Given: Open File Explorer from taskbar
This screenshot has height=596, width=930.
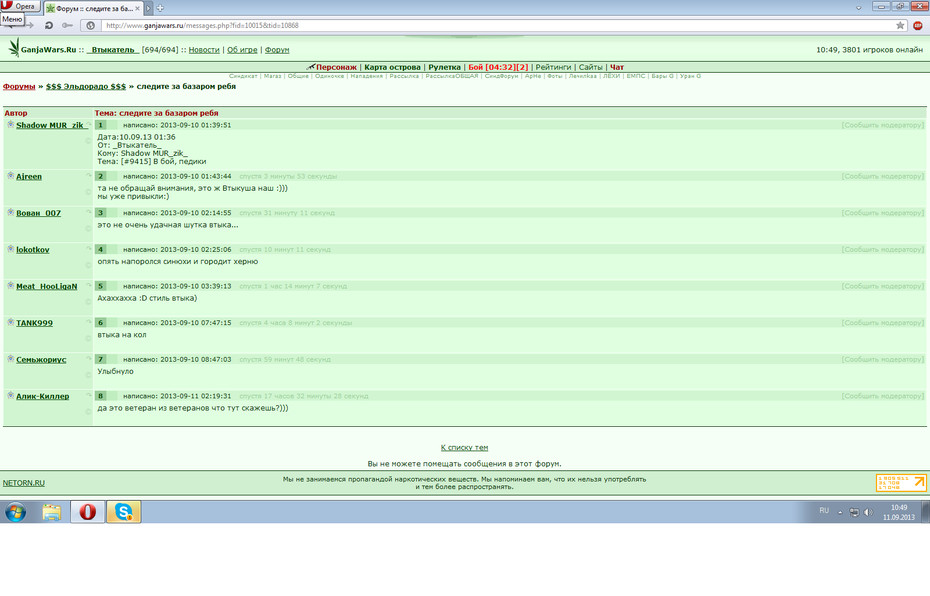Looking at the screenshot, I should [x=52, y=512].
